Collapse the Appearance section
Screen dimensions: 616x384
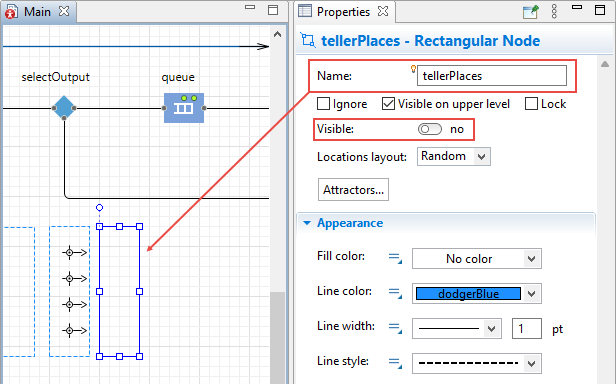(307, 223)
